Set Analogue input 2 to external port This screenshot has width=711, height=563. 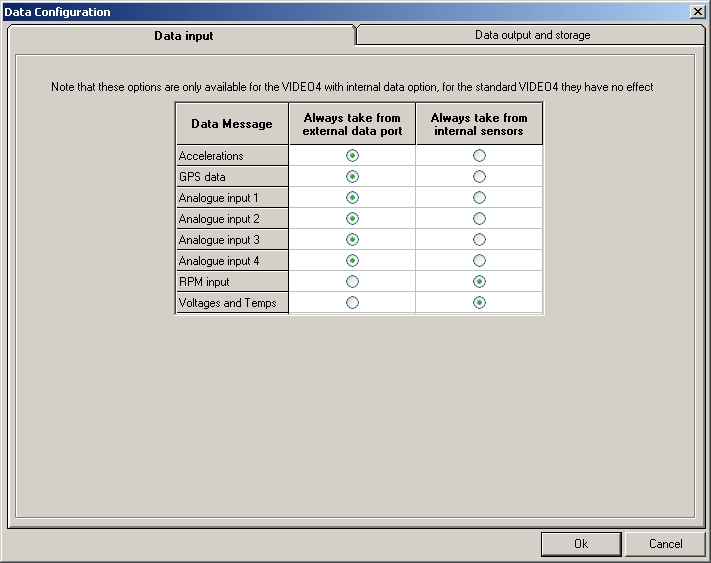pyautogui.click(x=352, y=219)
